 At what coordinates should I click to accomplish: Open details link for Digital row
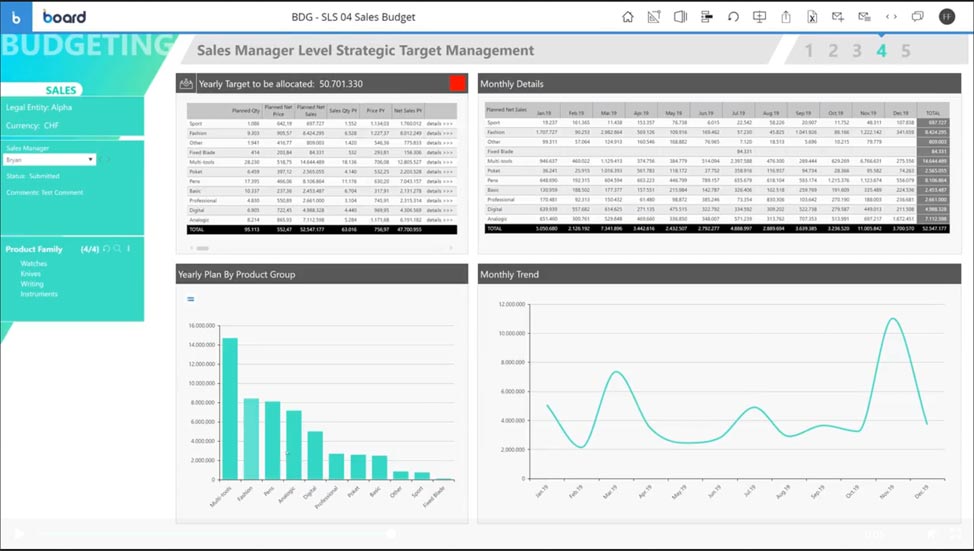440,210
